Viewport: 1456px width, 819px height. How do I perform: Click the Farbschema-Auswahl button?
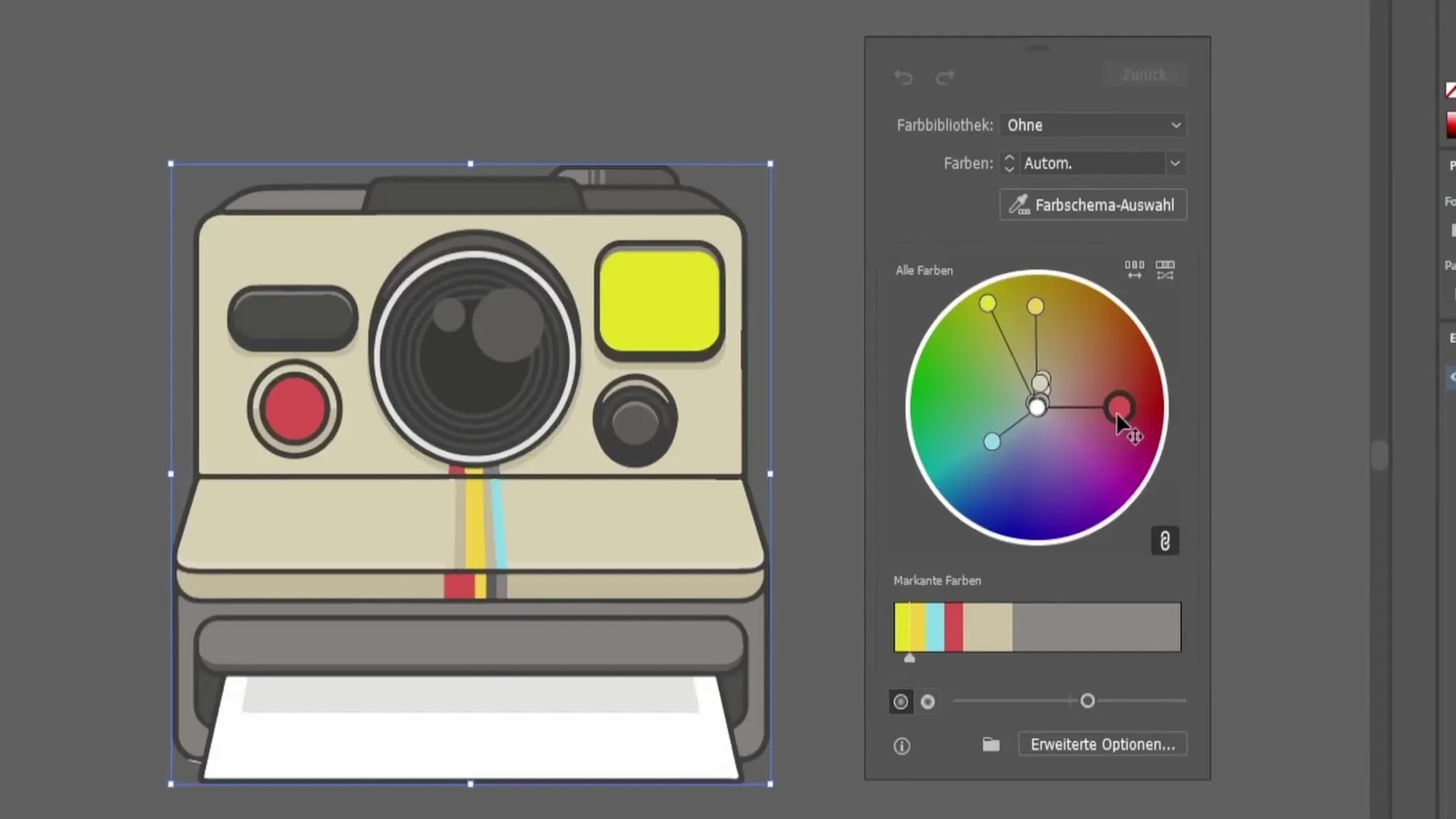(x=1093, y=205)
